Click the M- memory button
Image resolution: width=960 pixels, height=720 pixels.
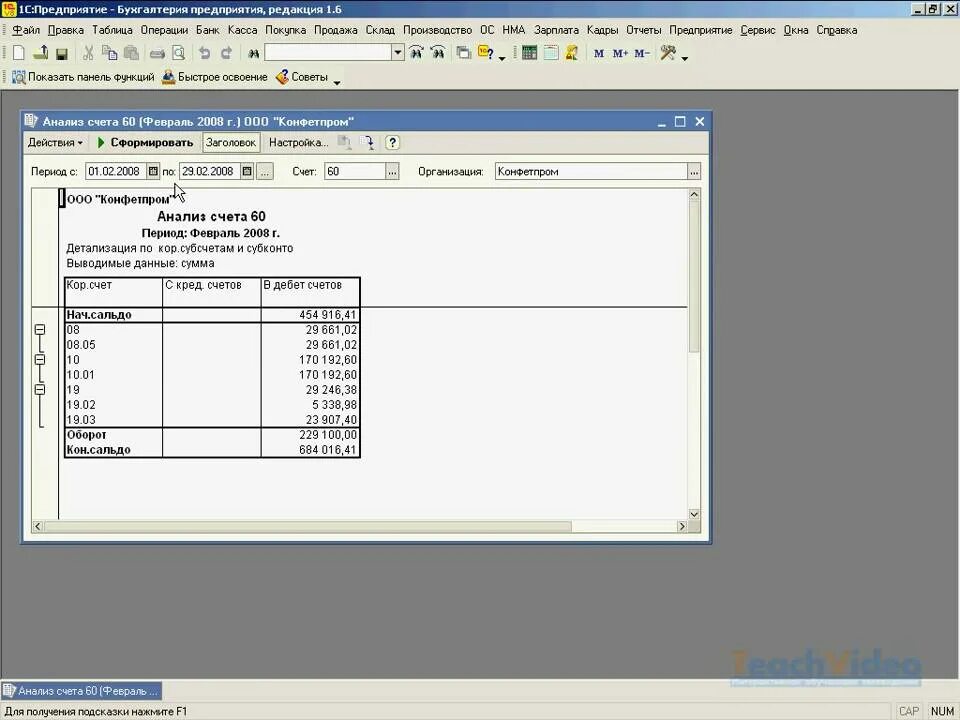coord(642,54)
